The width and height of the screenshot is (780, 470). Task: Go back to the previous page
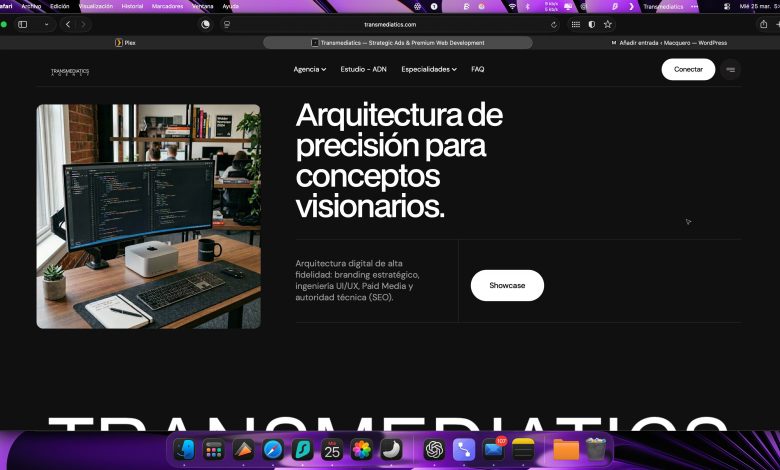68,24
